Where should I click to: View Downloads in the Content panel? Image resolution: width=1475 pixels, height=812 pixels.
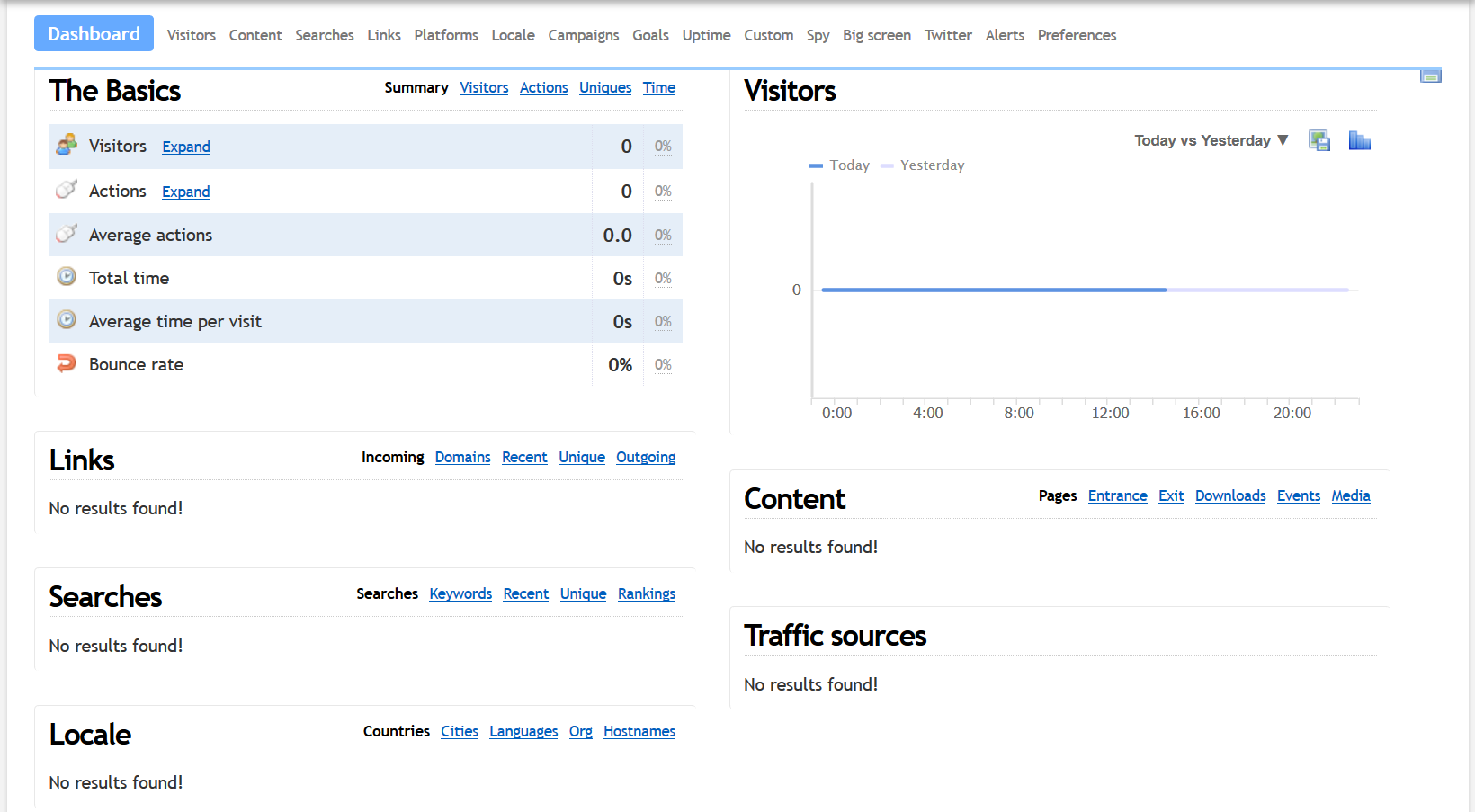coord(1230,495)
